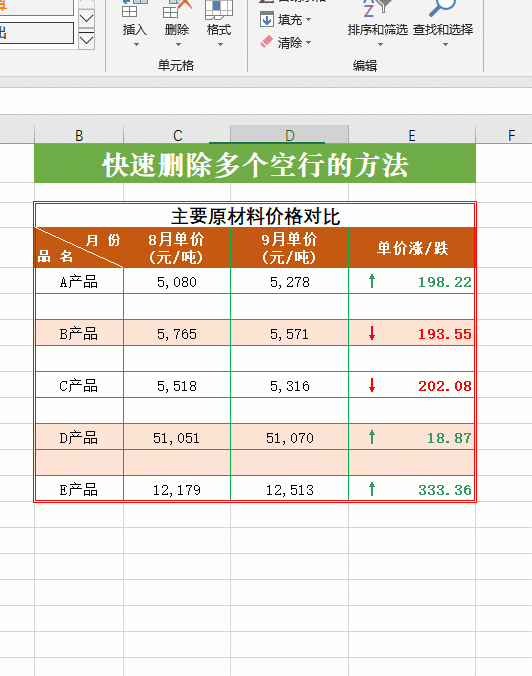Select the cell C产品
Screen dimensions: 532x676
tap(79, 385)
